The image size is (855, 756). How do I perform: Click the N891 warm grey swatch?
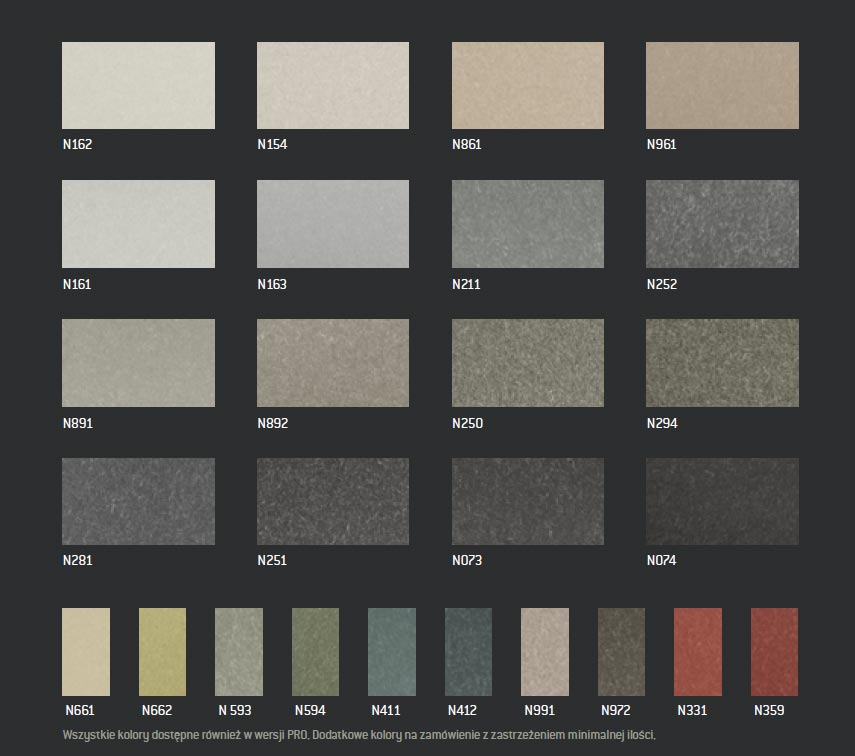click(138, 363)
